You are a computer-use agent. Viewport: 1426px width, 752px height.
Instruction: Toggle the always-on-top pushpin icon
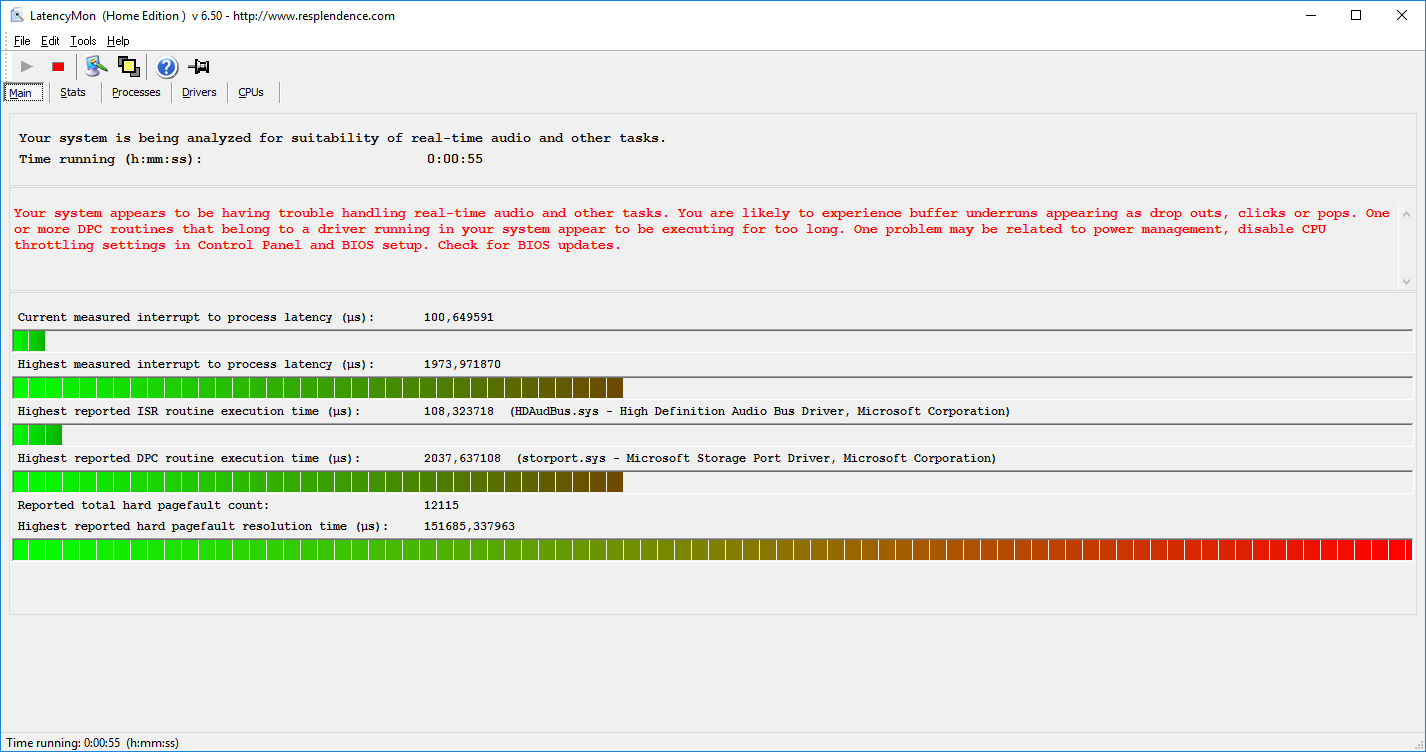(199, 67)
